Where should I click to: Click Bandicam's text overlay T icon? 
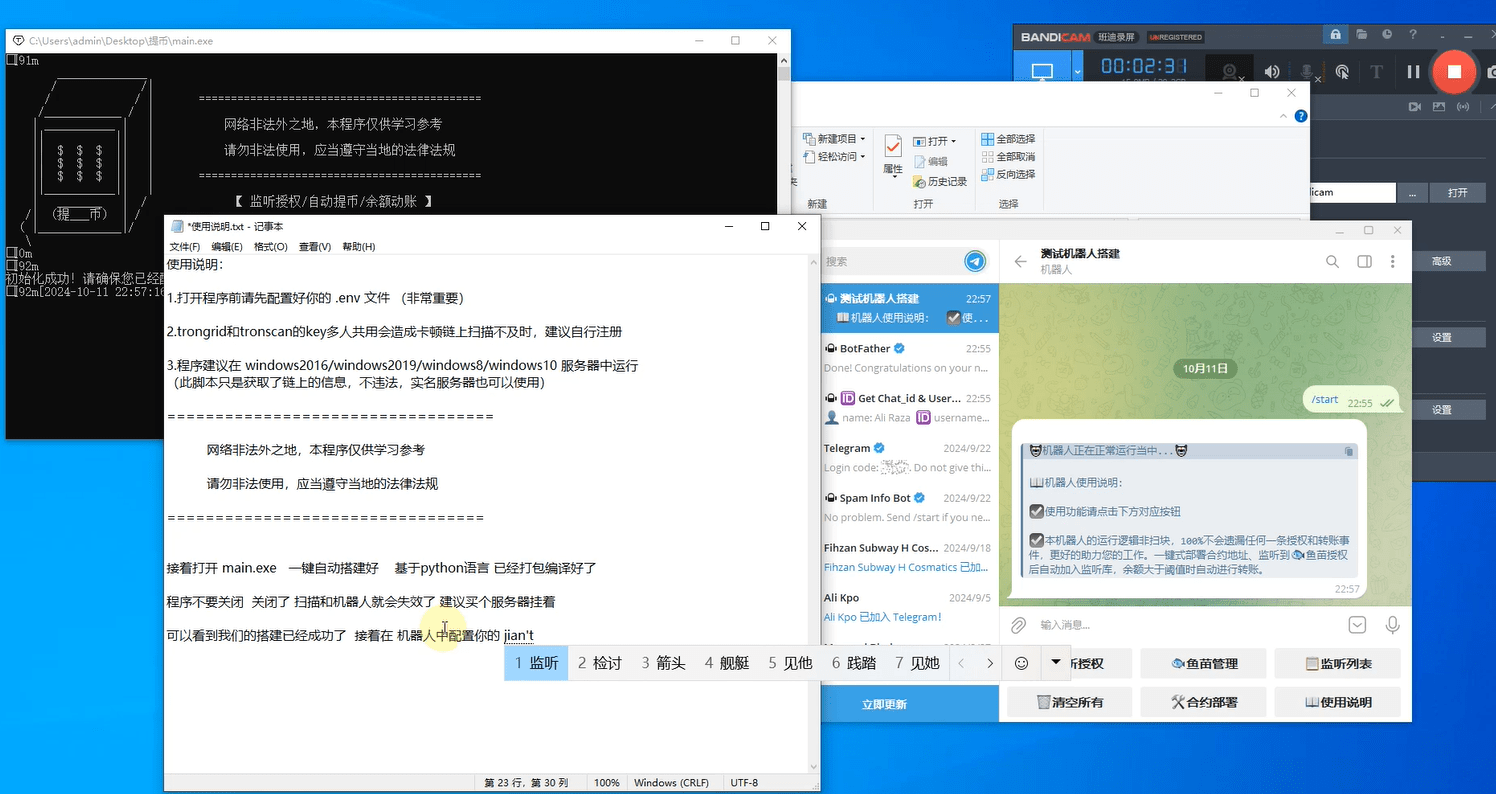point(1376,72)
